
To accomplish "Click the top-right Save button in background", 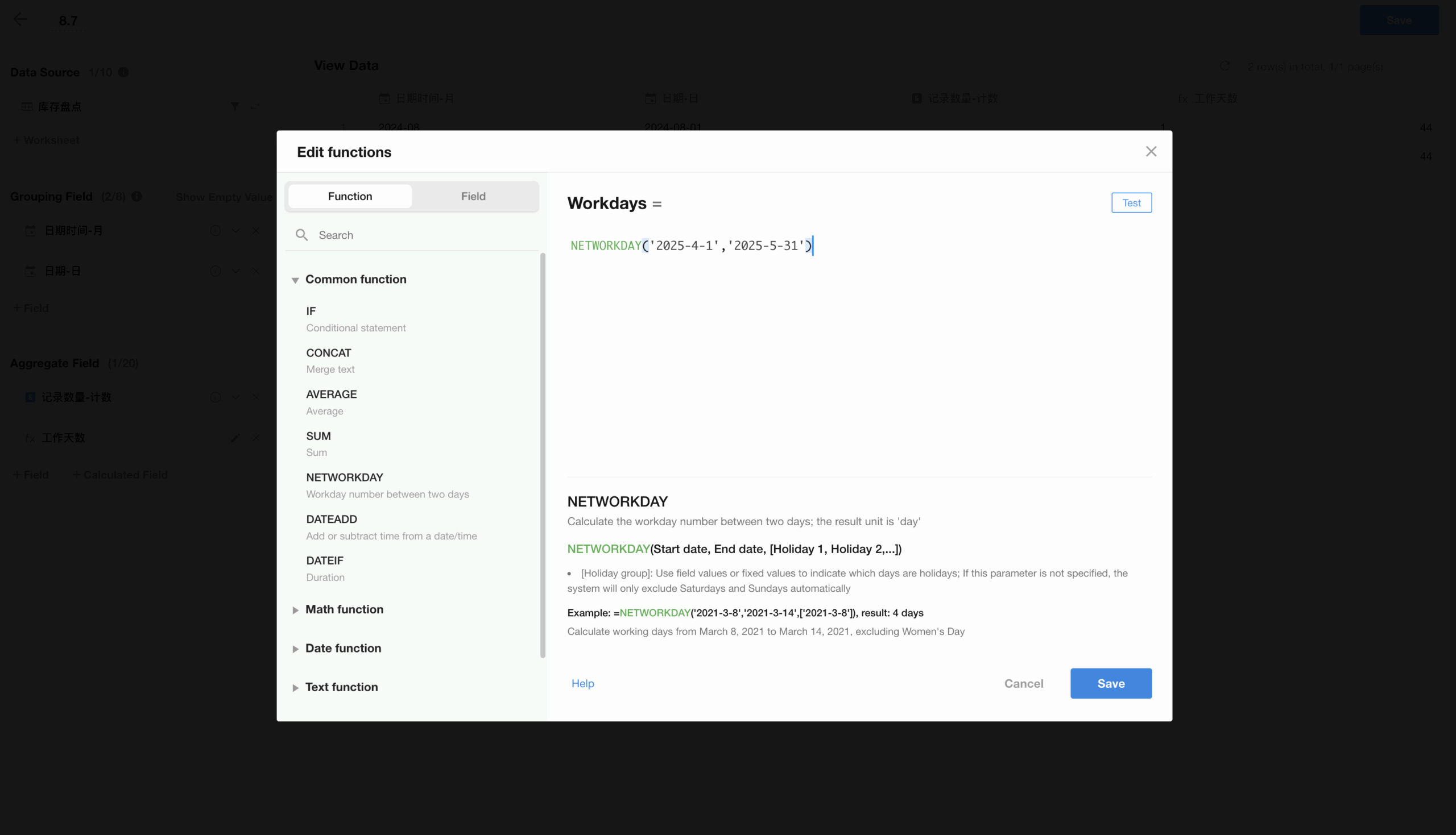I will point(1399,20).
